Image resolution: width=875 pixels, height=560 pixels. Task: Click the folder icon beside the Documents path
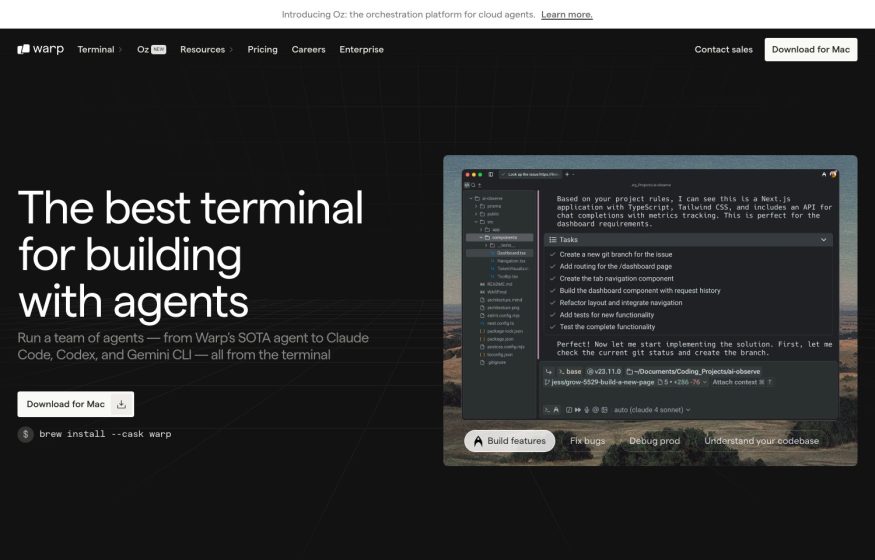click(629, 371)
